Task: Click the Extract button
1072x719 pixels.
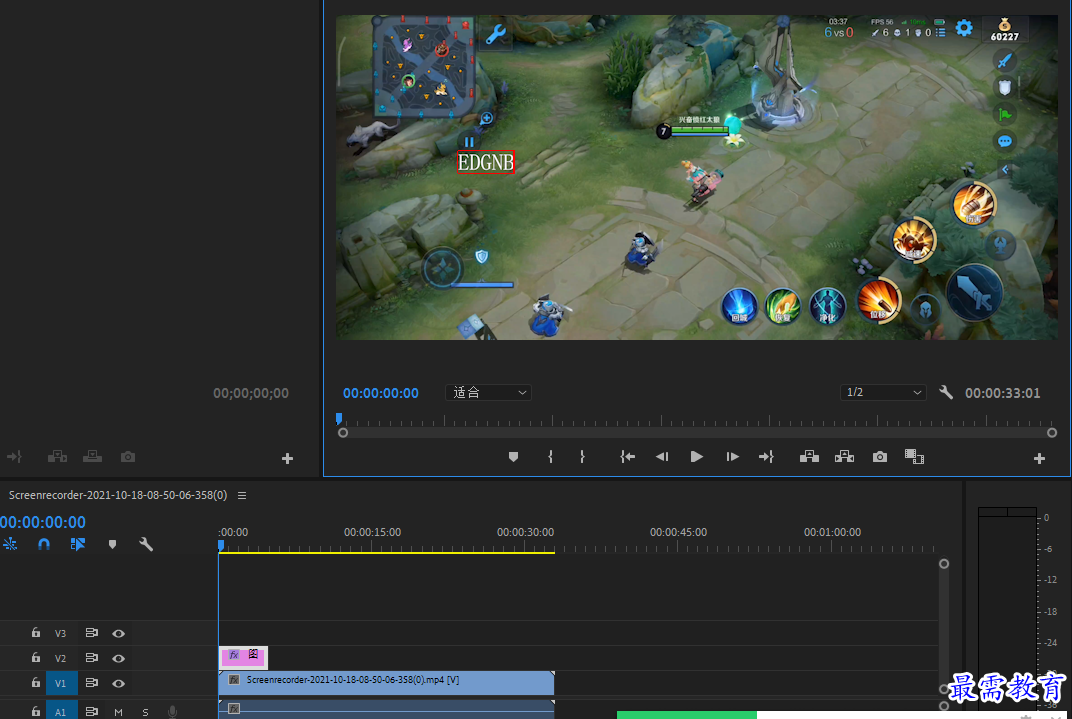Action: 844,457
